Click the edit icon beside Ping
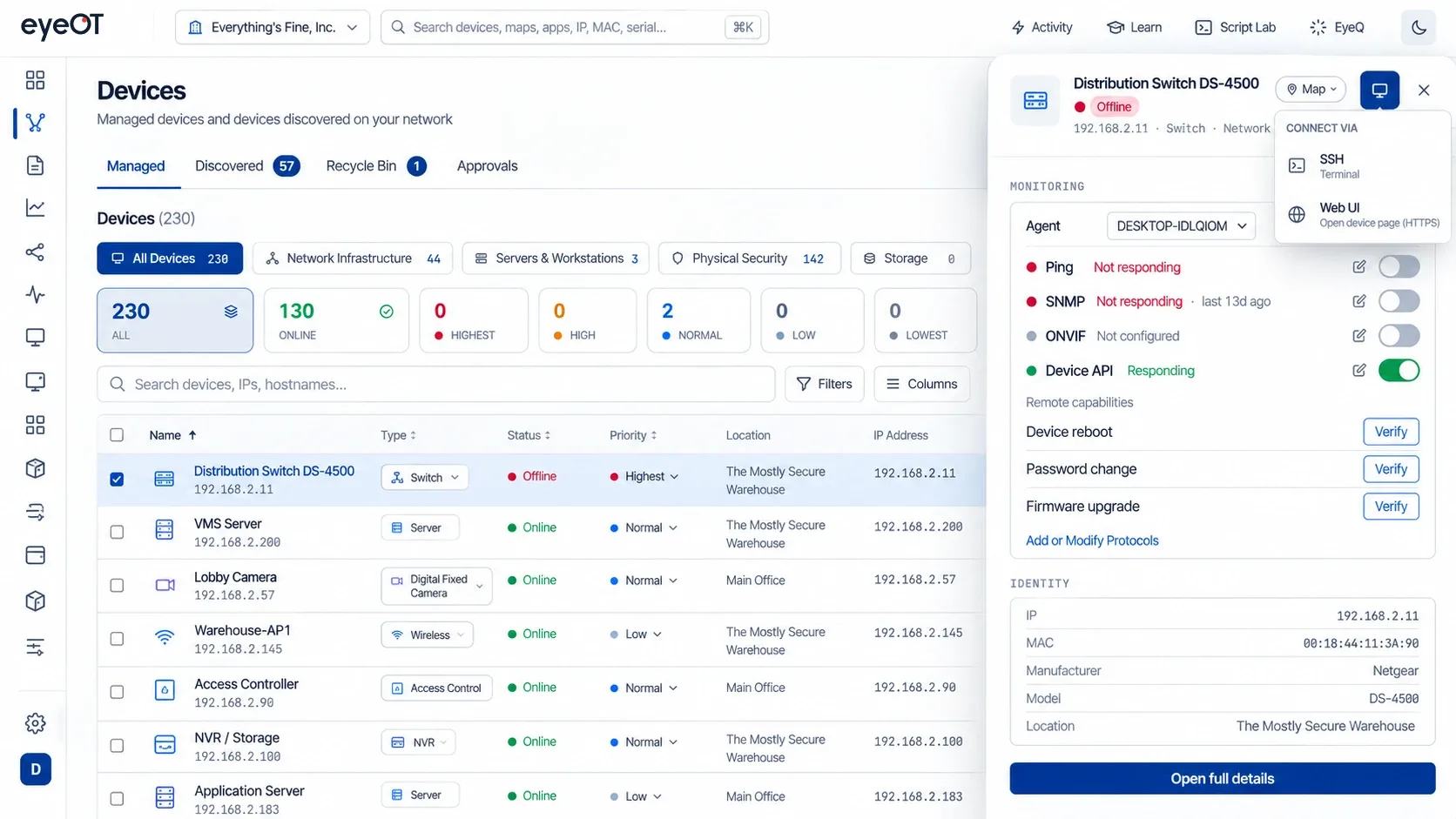This screenshot has width=1456, height=819. 1359,267
